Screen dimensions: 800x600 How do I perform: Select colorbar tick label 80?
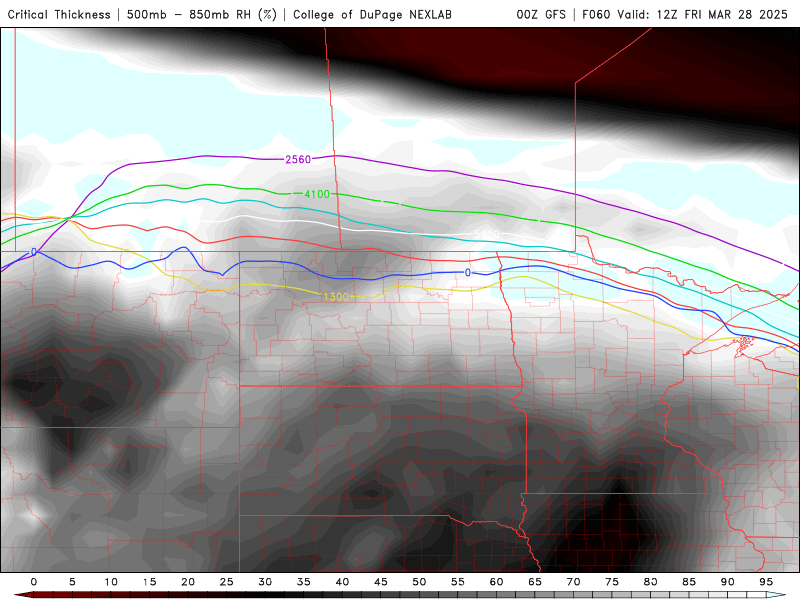pos(651,582)
